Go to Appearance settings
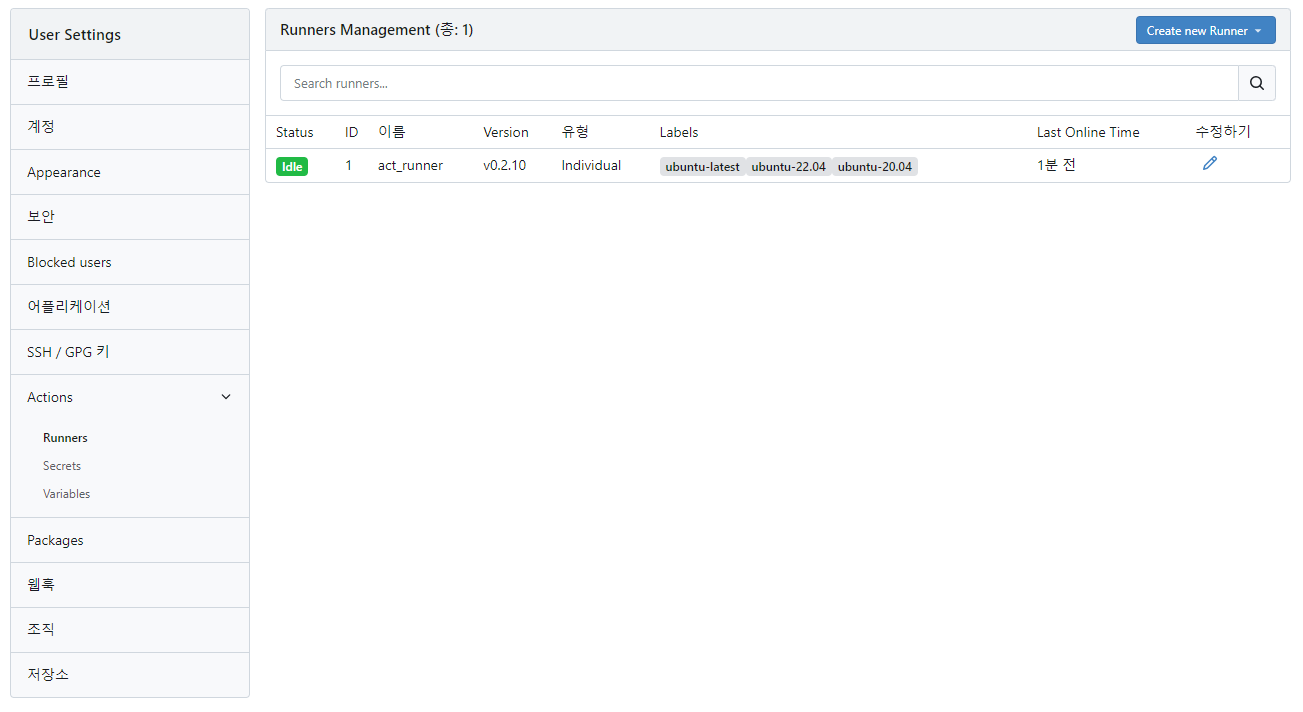1303x712 pixels. [x=130, y=172]
